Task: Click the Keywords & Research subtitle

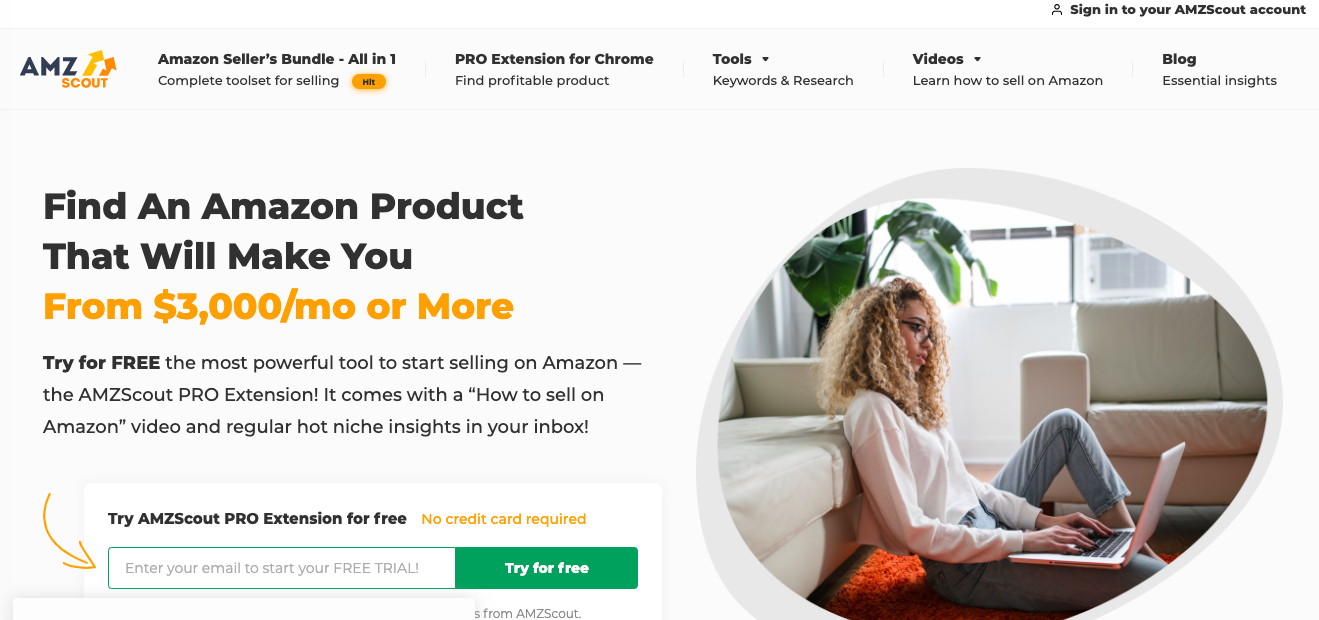Action: click(783, 81)
